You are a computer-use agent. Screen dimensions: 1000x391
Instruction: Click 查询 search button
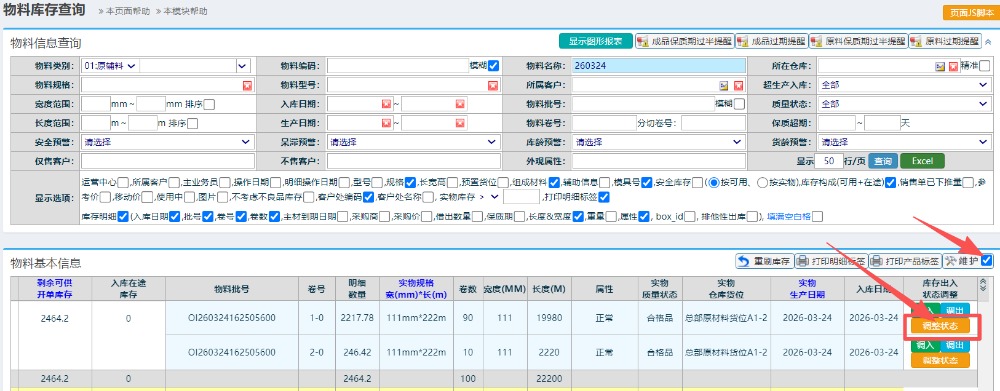(x=883, y=161)
